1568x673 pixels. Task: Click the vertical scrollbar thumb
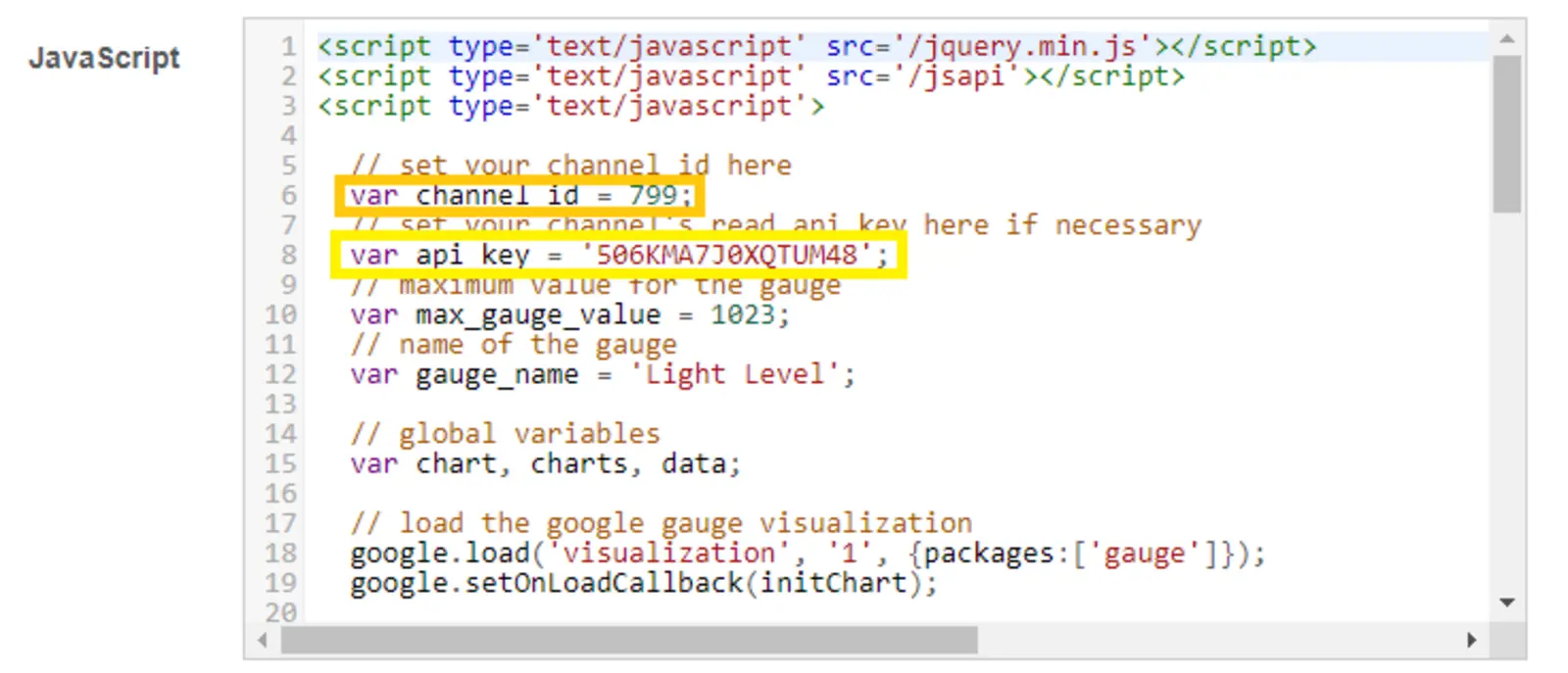(x=1506, y=133)
